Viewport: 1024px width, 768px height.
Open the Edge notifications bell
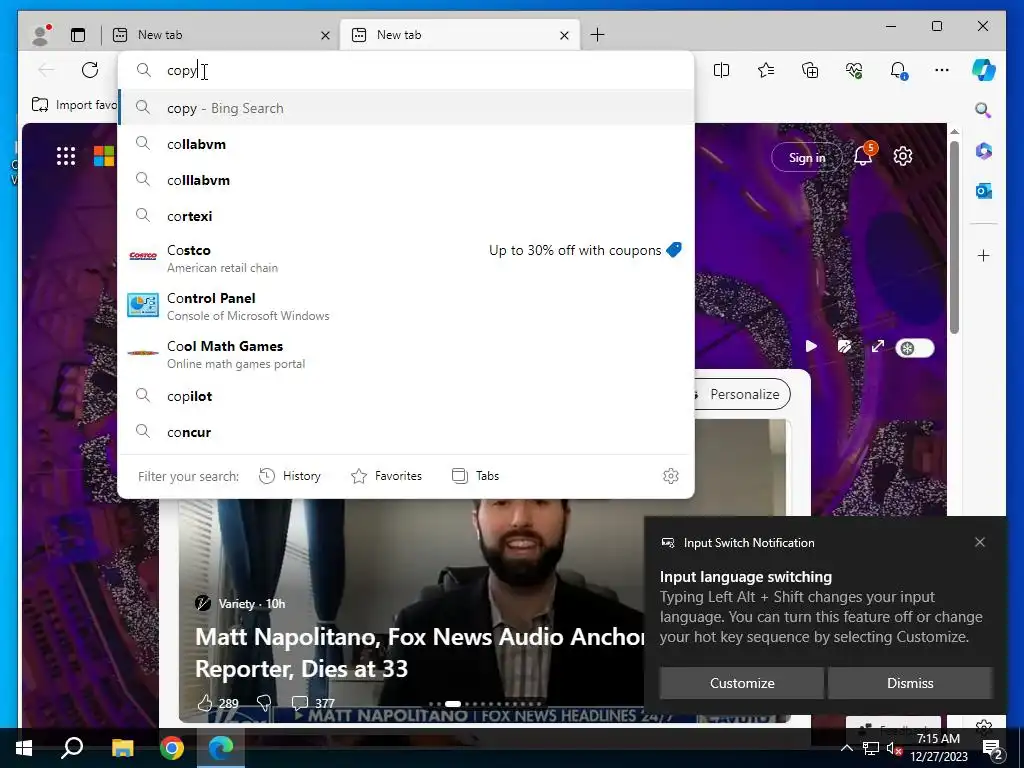[899, 70]
